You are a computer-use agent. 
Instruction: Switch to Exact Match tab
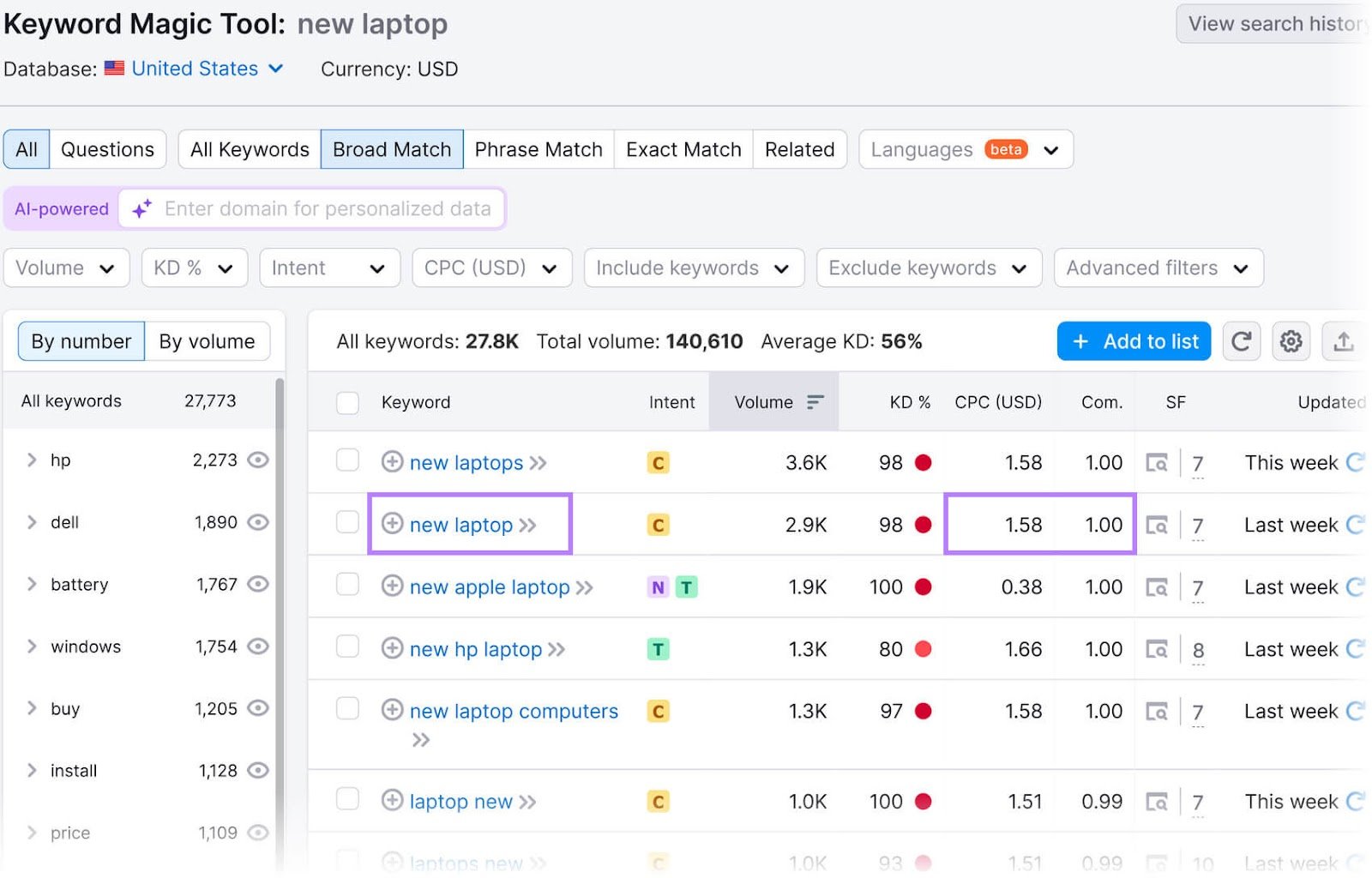point(683,149)
